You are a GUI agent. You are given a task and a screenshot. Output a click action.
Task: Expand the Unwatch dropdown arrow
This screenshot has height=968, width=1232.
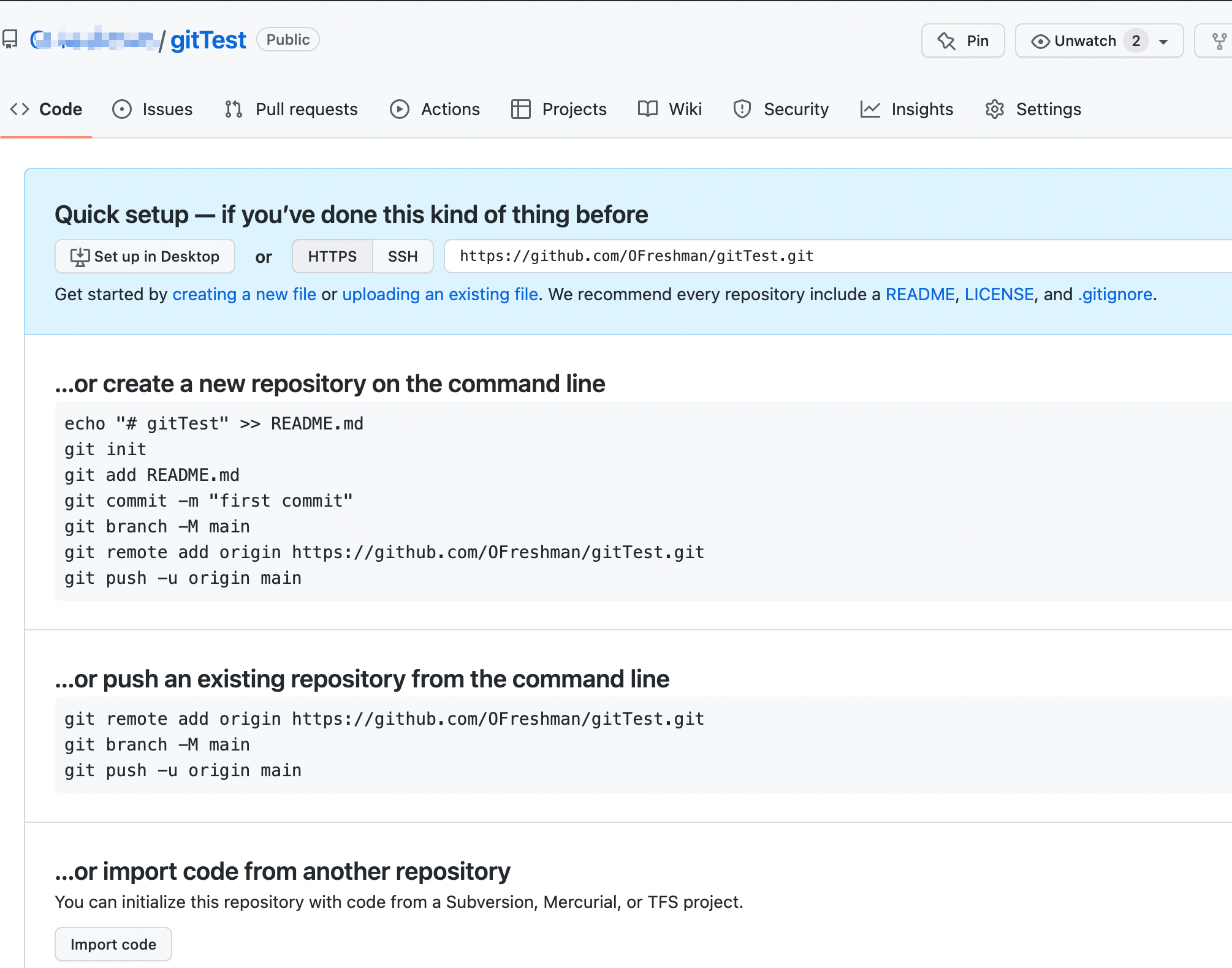(x=1163, y=42)
